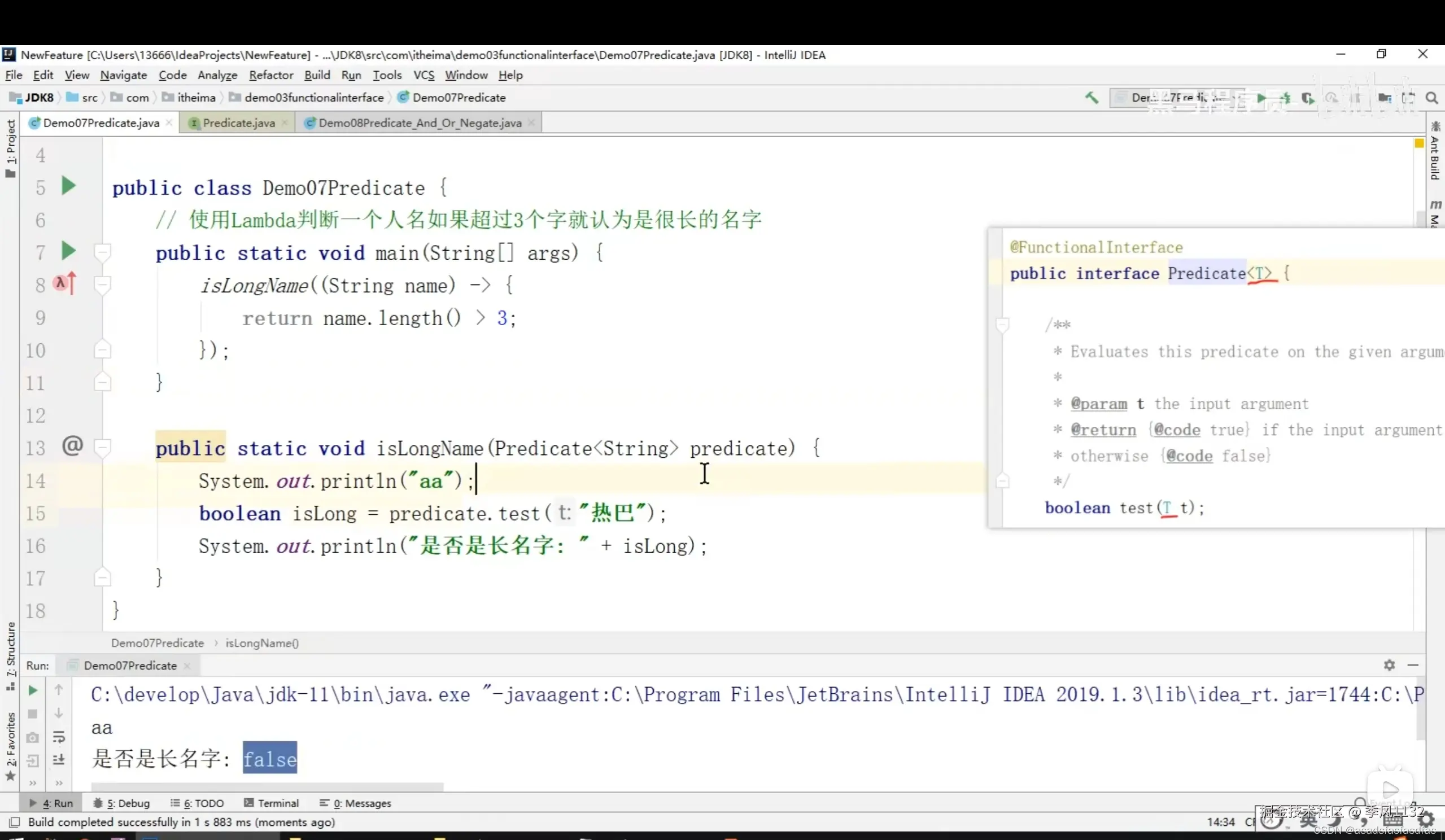The image size is (1445, 840).
Task: Rerun Demo07Predicate in Run panel
Action: point(33,690)
